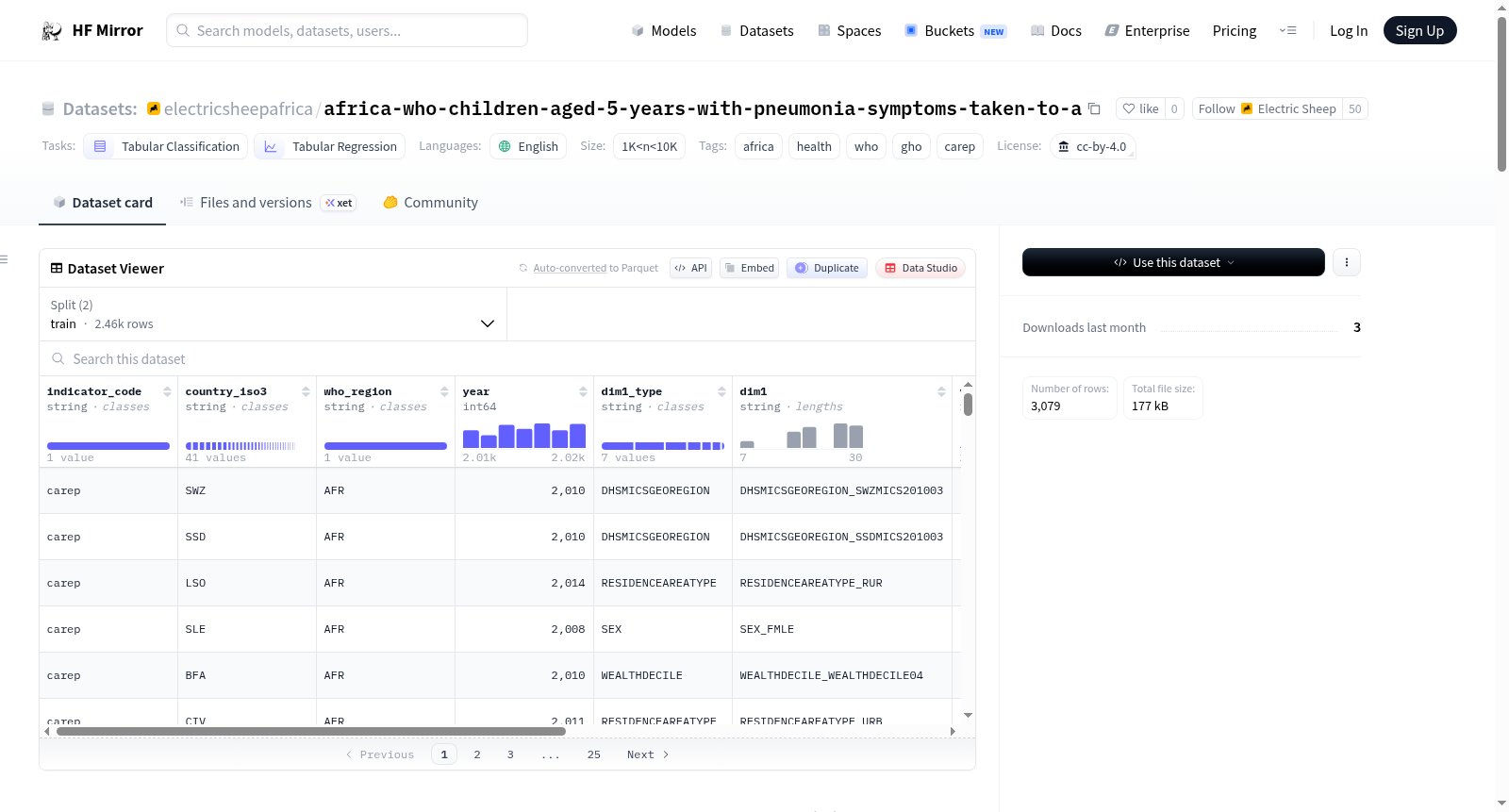
Task: Open the Models page
Action: click(664, 31)
